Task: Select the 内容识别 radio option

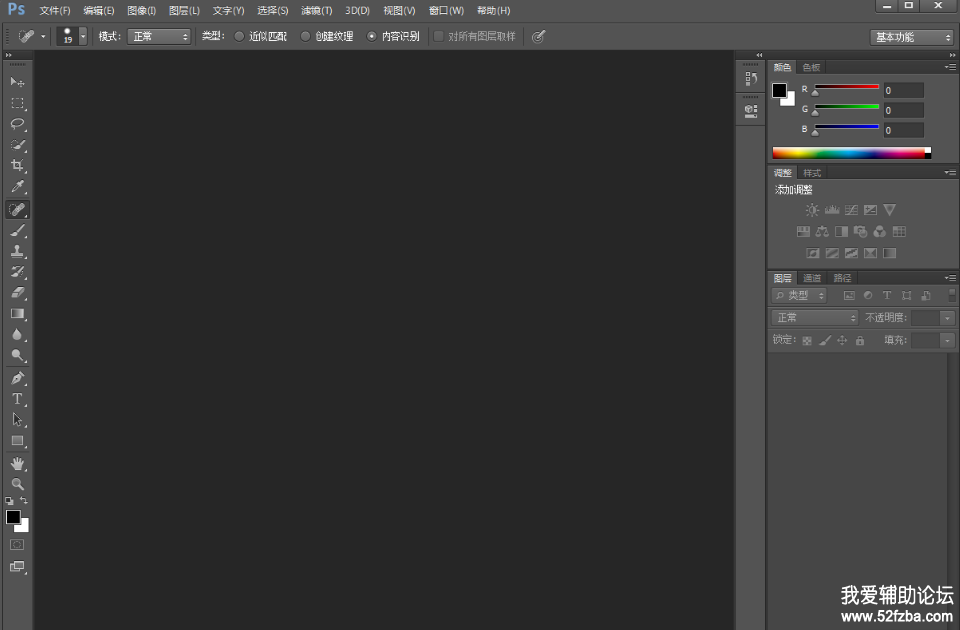Action: [x=371, y=37]
